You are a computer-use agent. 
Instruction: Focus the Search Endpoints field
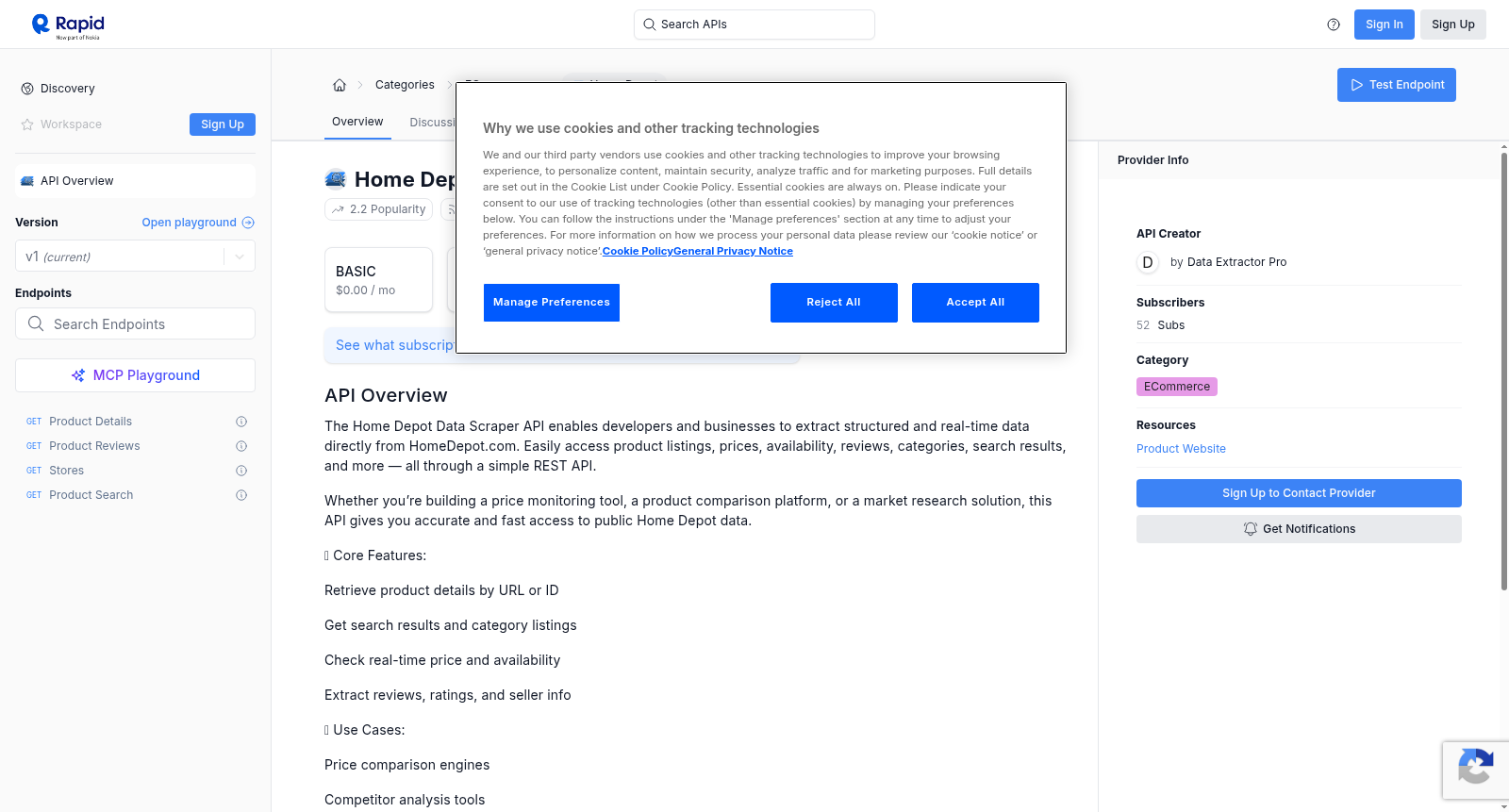tap(135, 323)
